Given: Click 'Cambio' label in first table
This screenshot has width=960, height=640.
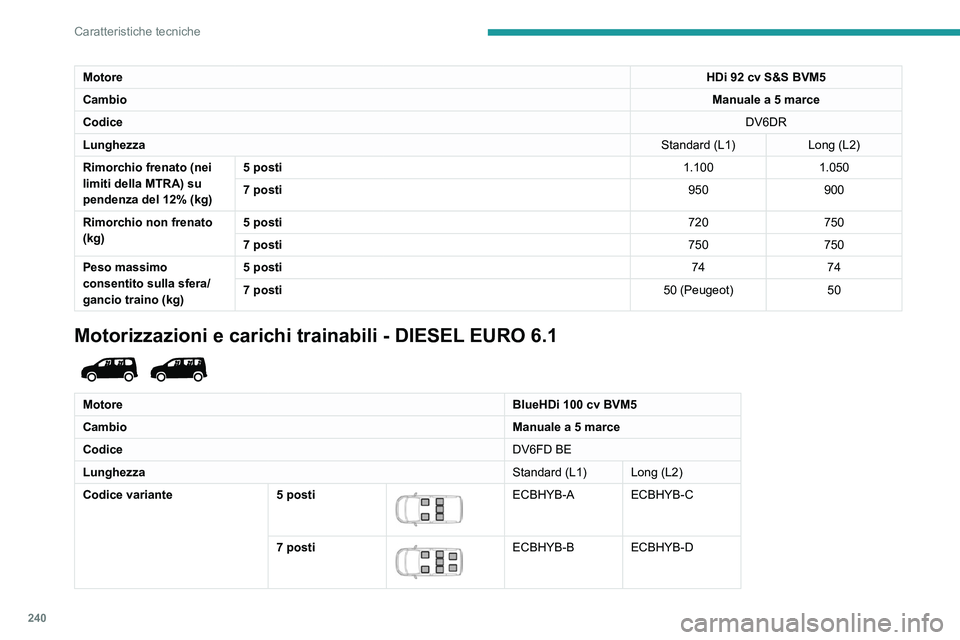Looking at the screenshot, I should (x=105, y=100).
